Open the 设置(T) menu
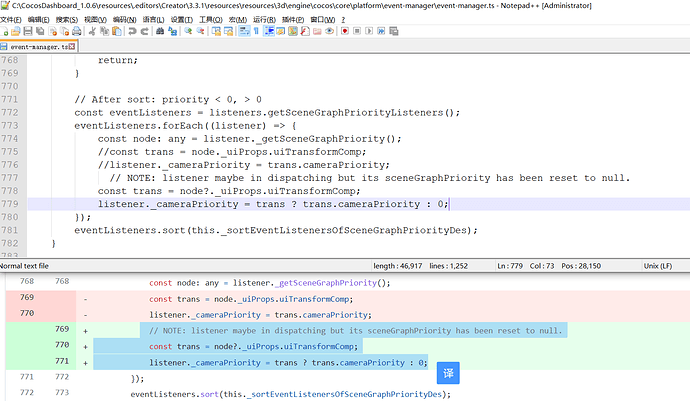The height and width of the screenshot is (401, 690). pyautogui.click(x=182, y=19)
